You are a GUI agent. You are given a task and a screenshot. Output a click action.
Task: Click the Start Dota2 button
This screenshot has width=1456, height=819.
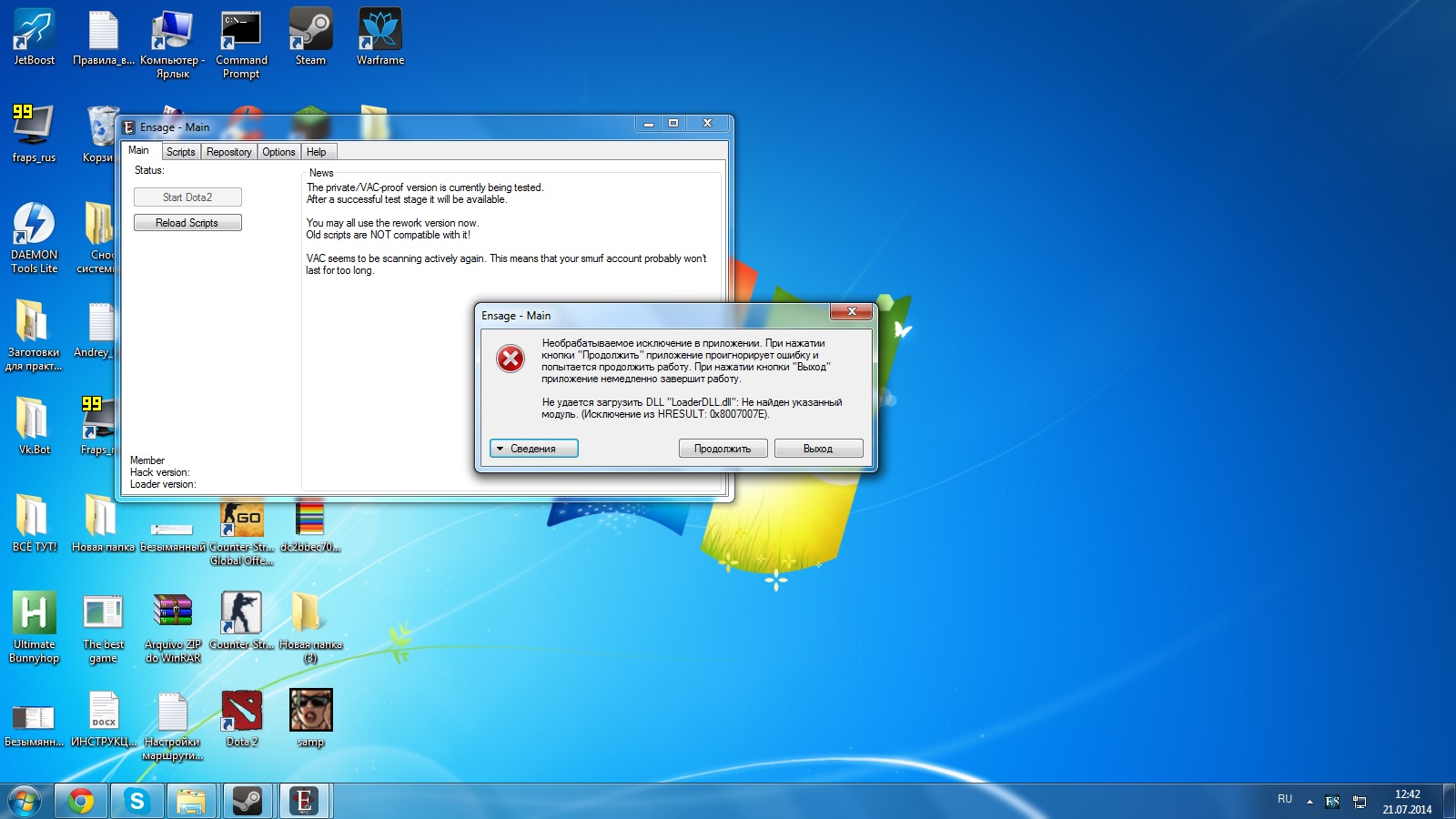(187, 197)
